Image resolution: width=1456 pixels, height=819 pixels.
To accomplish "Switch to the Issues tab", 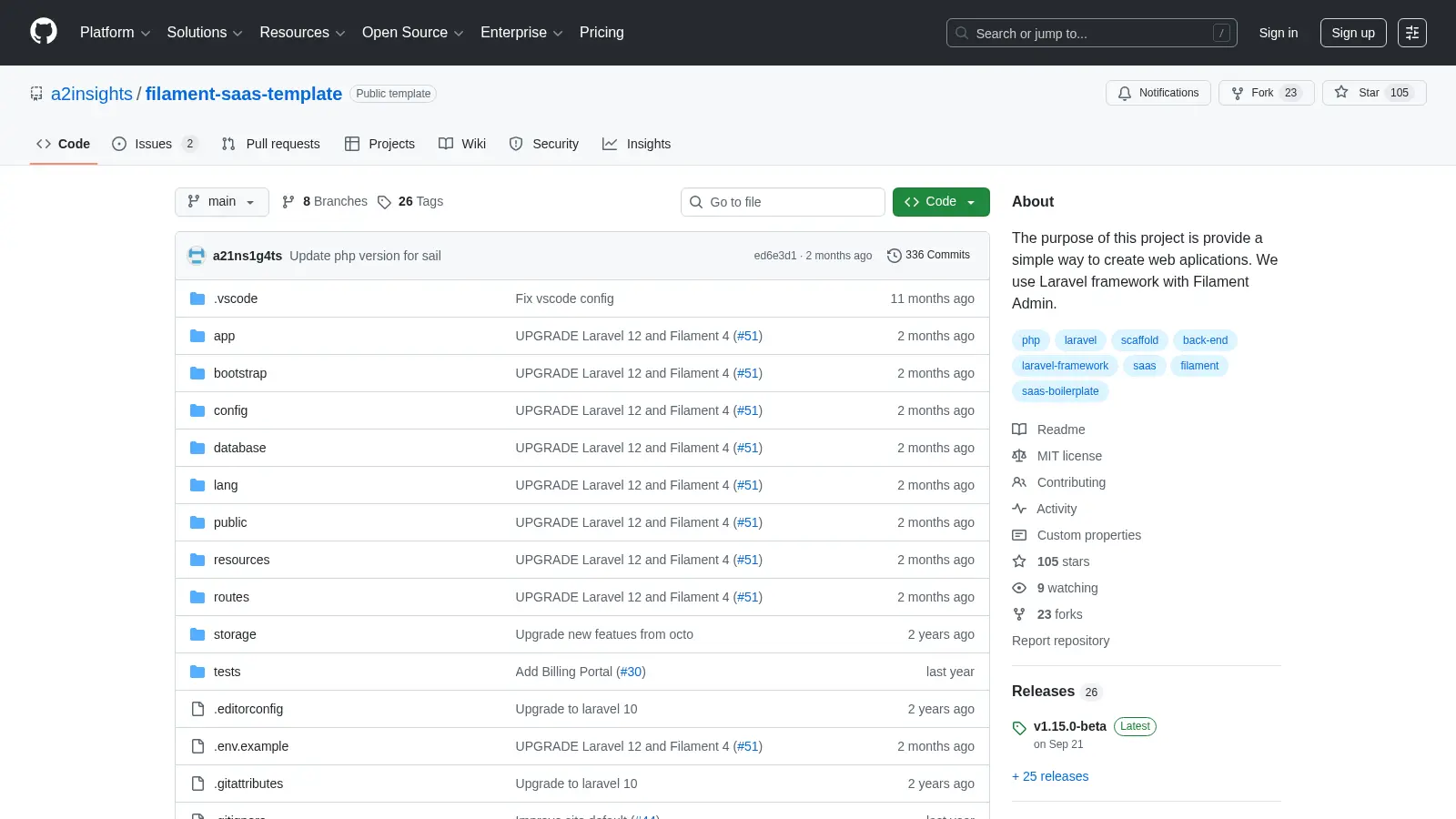I will pyautogui.click(x=155, y=144).
